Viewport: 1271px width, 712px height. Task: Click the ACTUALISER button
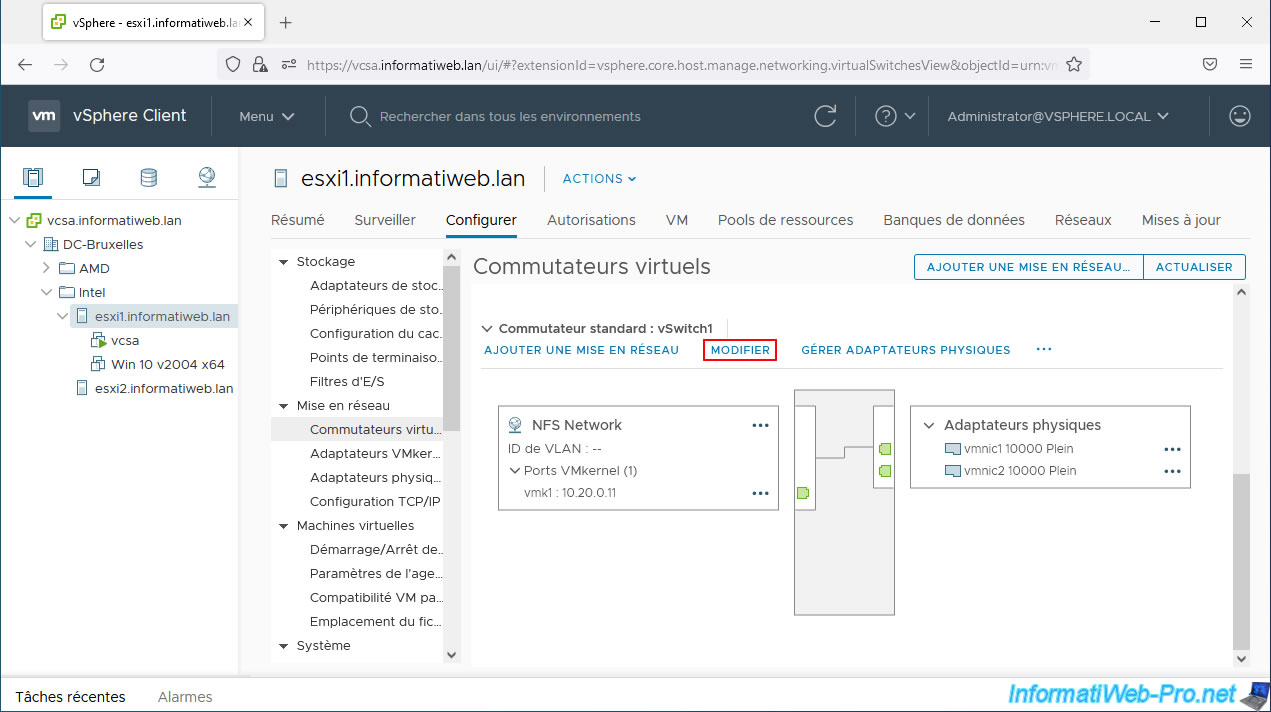pos(1194,267)
